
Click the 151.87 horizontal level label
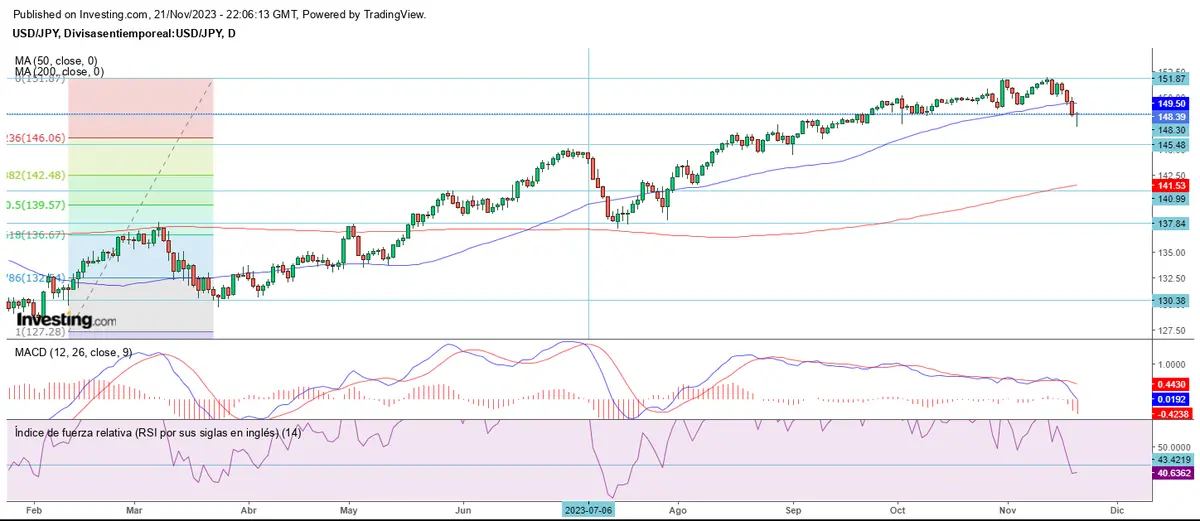pyautogui.click(x=1171, y=79)
